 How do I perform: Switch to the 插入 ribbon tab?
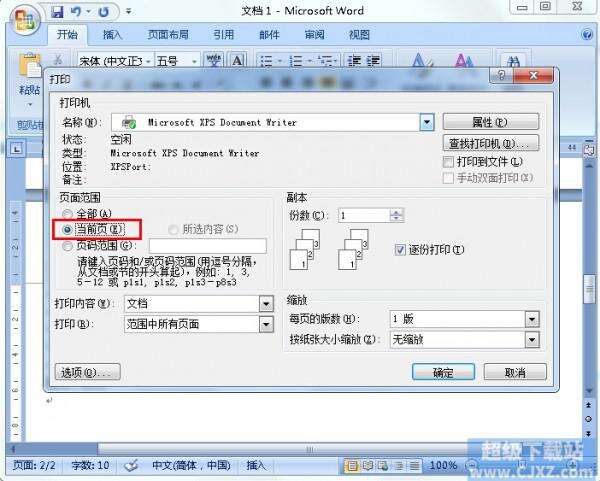click(112, 35)
